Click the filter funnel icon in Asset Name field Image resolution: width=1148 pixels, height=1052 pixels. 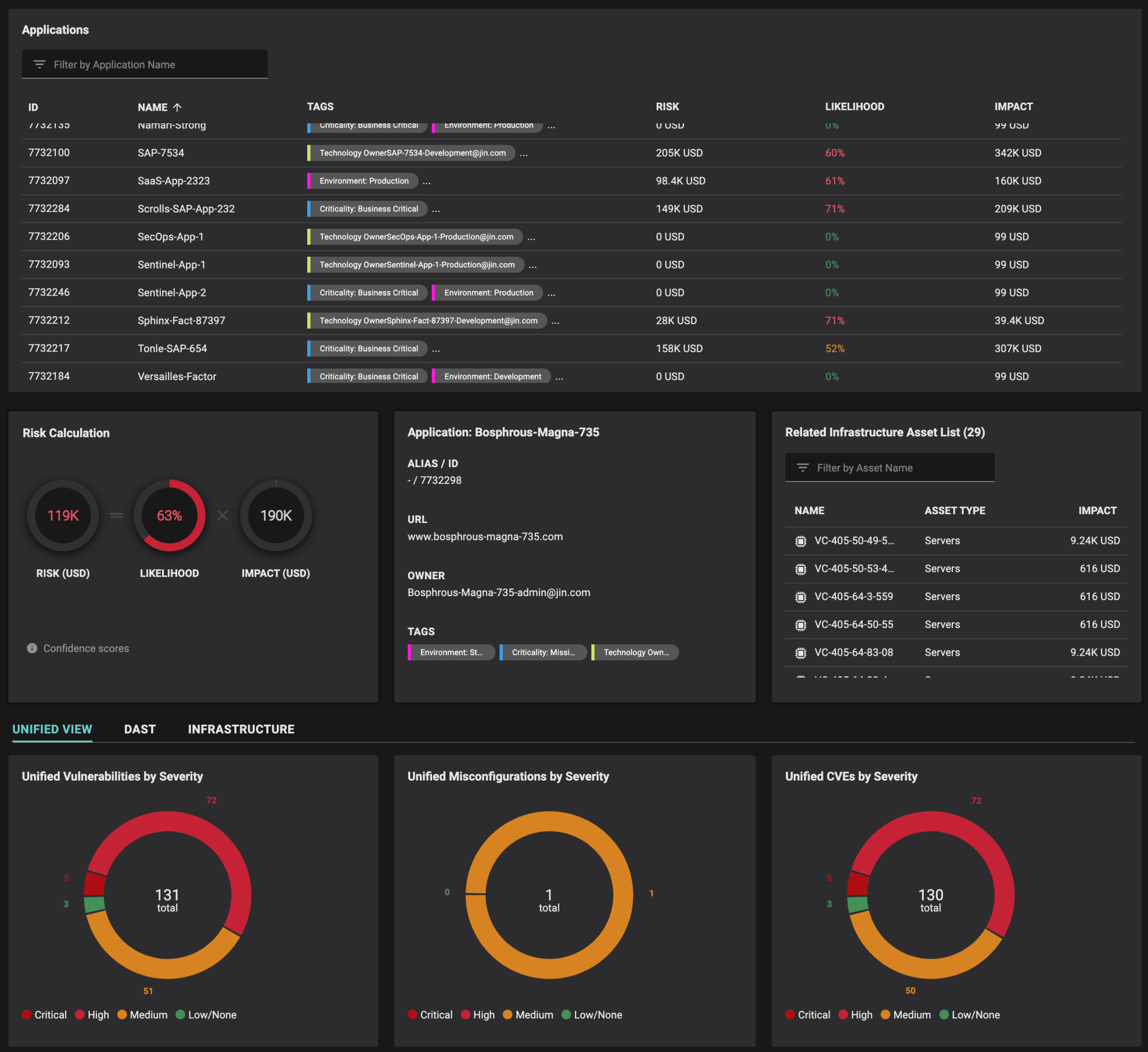803,467
